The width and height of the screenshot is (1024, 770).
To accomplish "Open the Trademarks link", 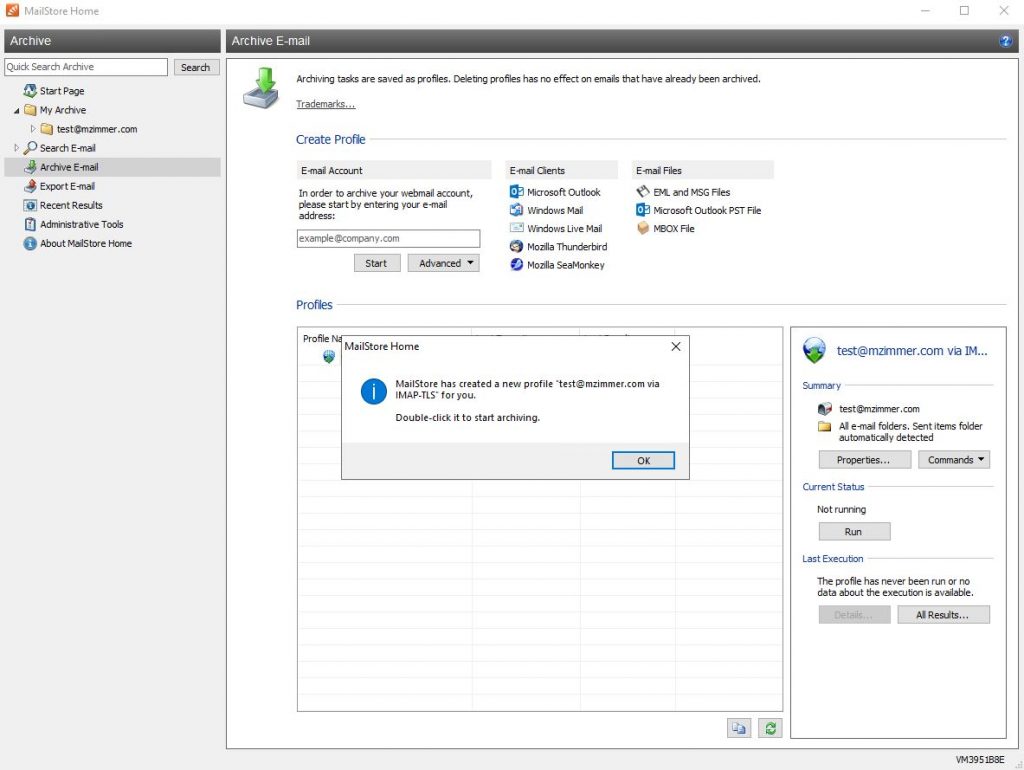I will click(325, 104).
